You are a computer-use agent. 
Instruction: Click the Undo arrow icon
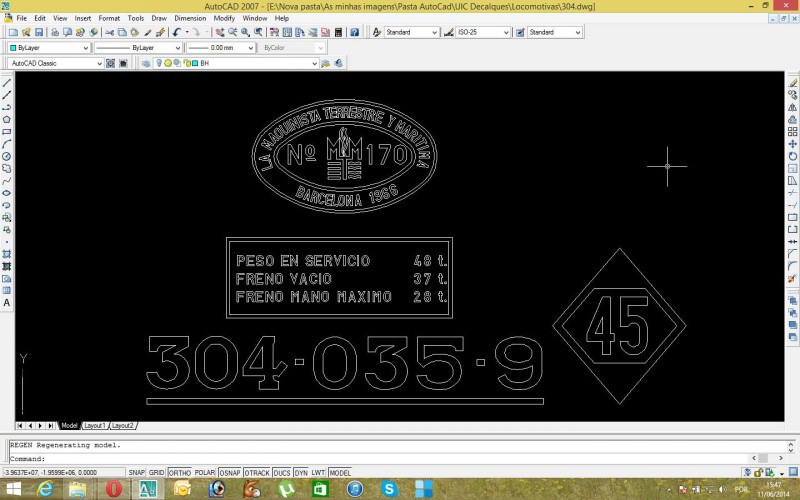pos(177,32)
